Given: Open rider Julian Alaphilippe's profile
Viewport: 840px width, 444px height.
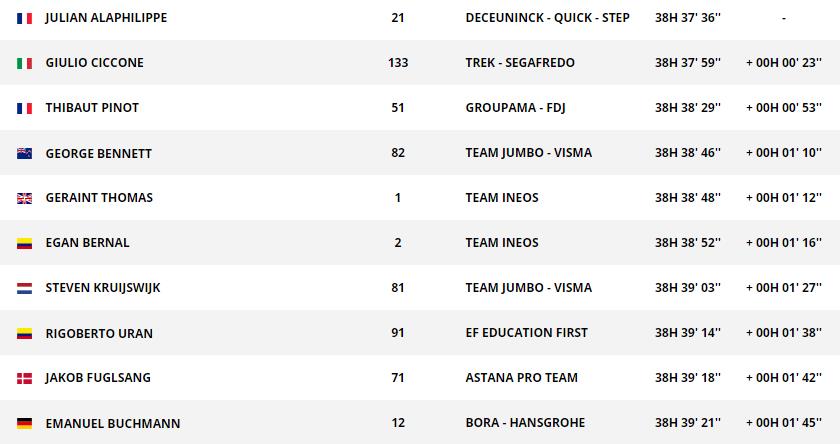Looking at the screenshot, I should coord(106,18).
